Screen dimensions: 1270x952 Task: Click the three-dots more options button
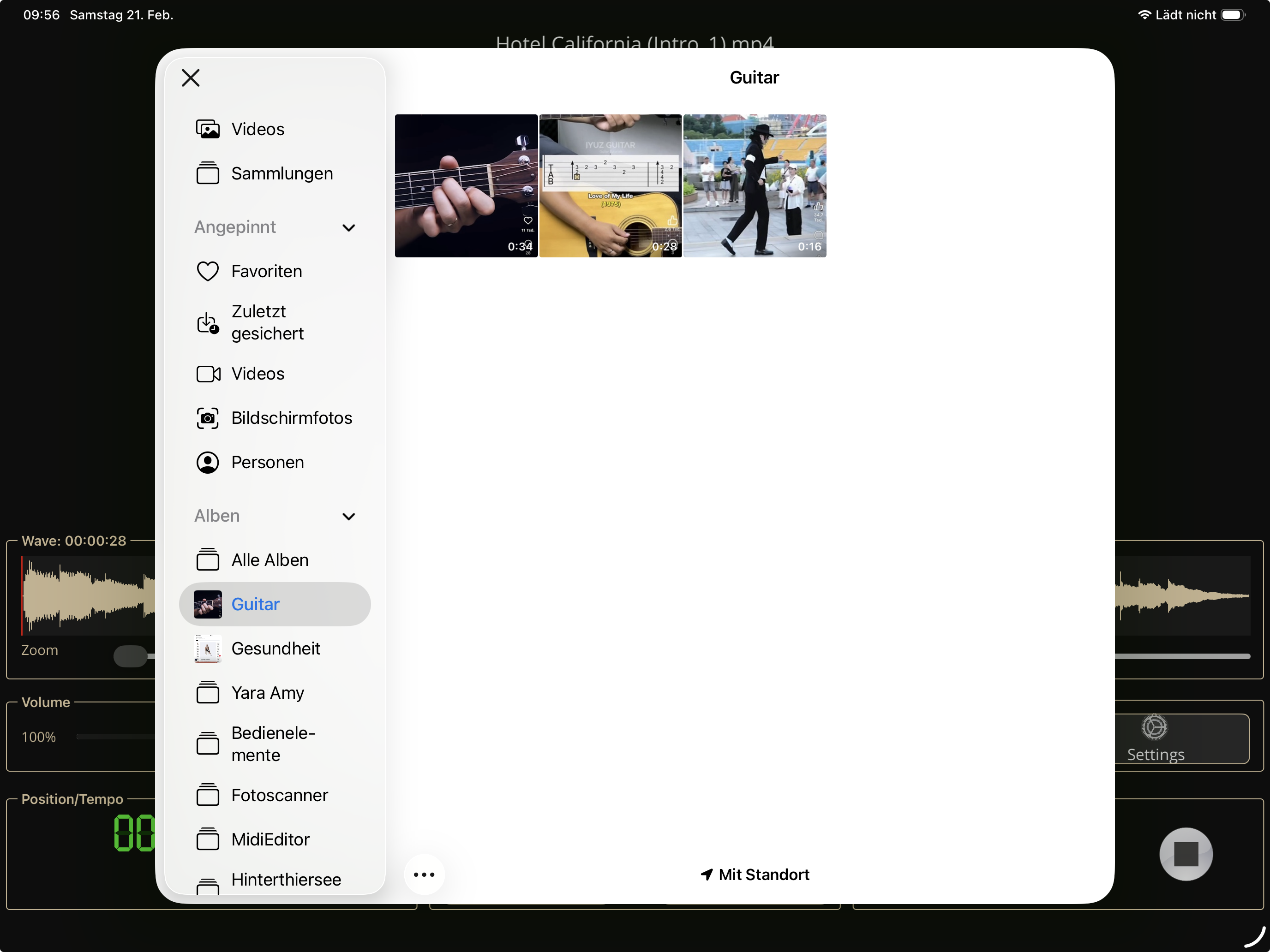point(424,875)
